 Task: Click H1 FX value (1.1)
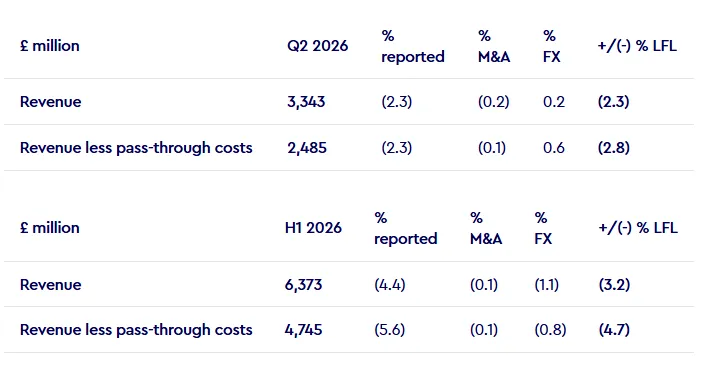546,285
